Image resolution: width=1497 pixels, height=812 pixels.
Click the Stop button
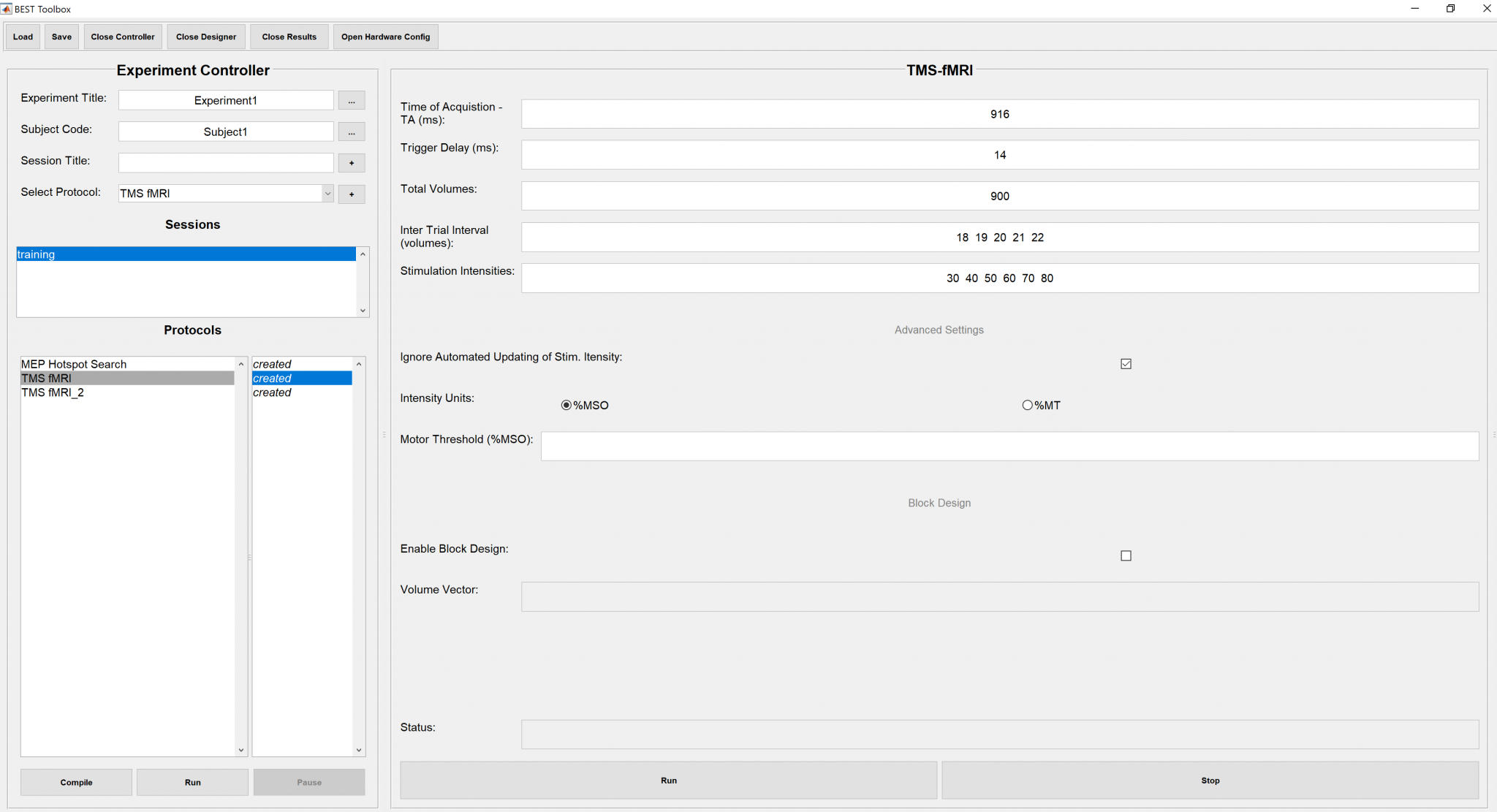click(1210, 781)
